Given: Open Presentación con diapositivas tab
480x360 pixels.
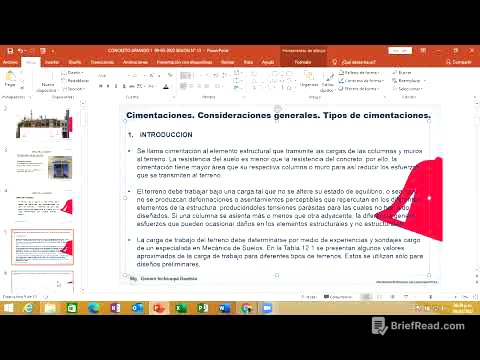Looking at the screenshot, I should tap(184, 62).
